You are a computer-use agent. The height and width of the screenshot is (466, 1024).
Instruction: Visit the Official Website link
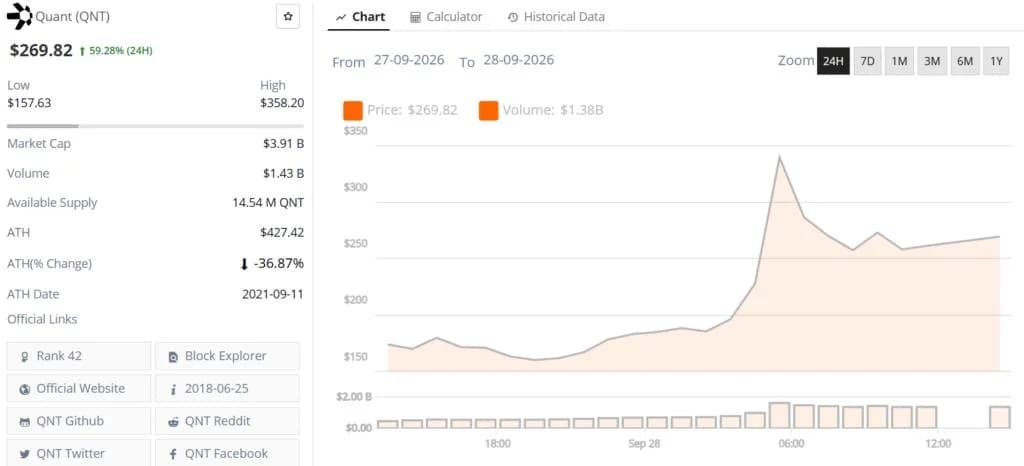pos(79,388)
